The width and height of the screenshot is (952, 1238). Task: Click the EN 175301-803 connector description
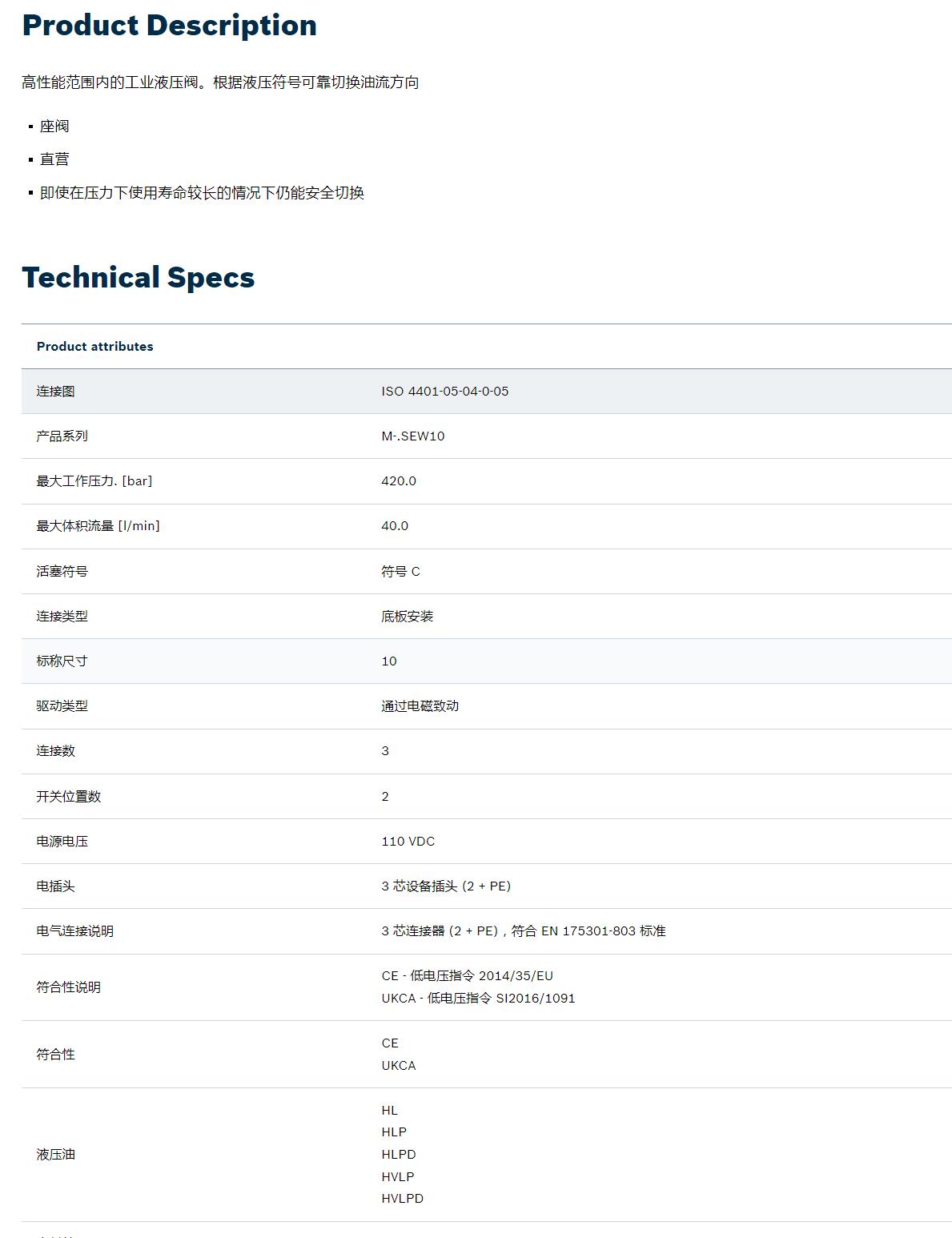coord(524,931)
